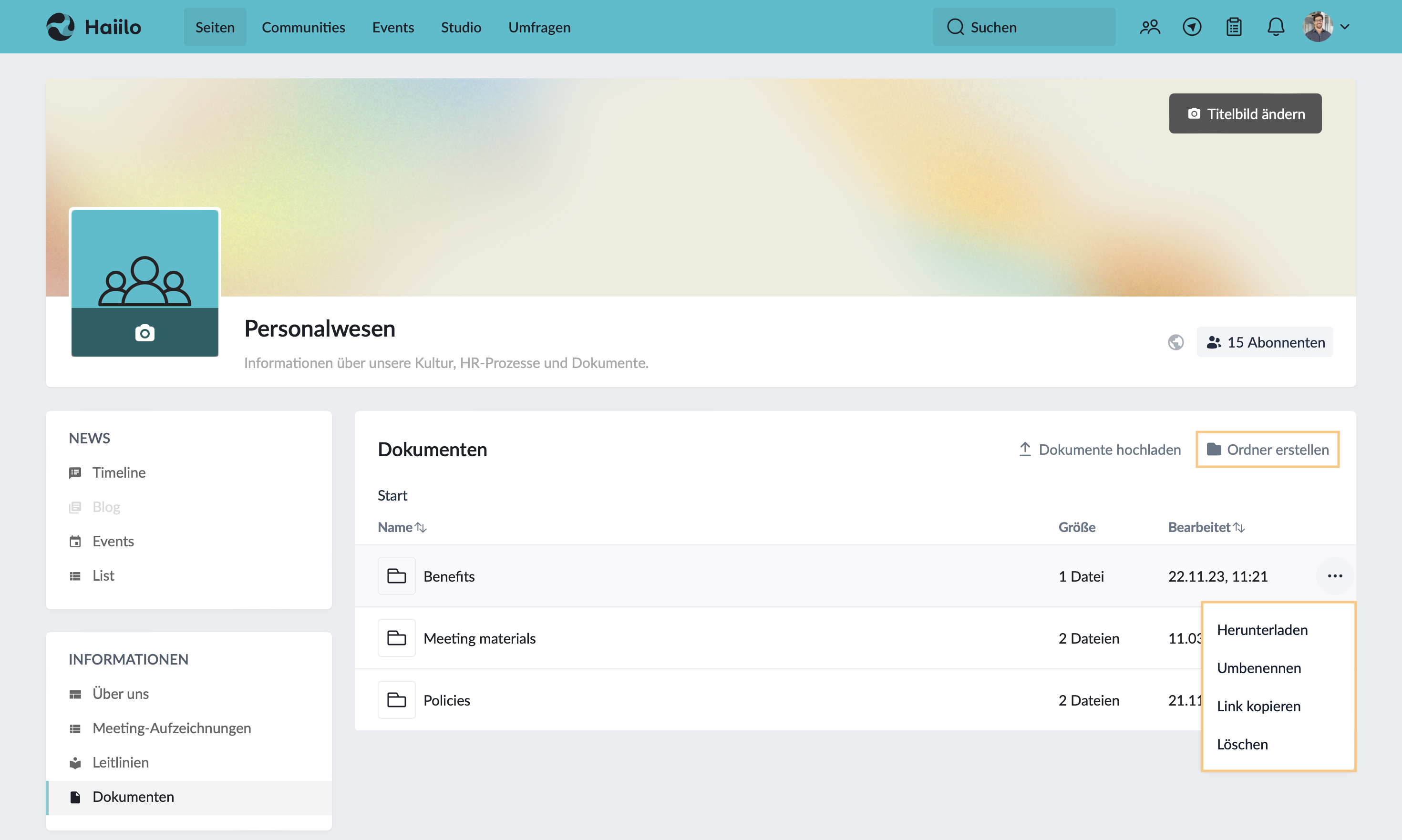
Task: Open Über uns in the sidebar
Action: (121, 694)
